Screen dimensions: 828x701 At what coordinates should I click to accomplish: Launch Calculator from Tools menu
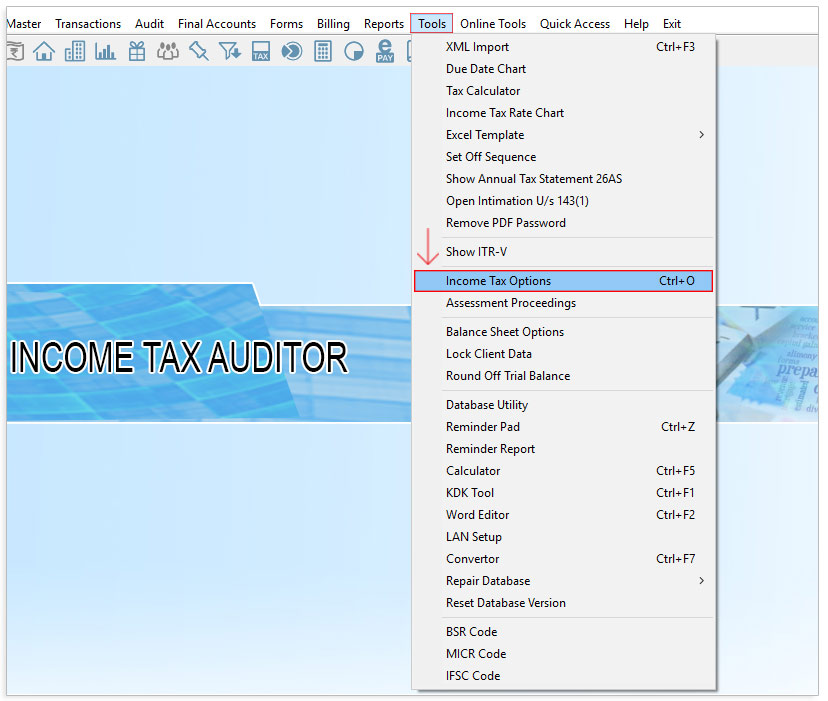tap(563, 471)
